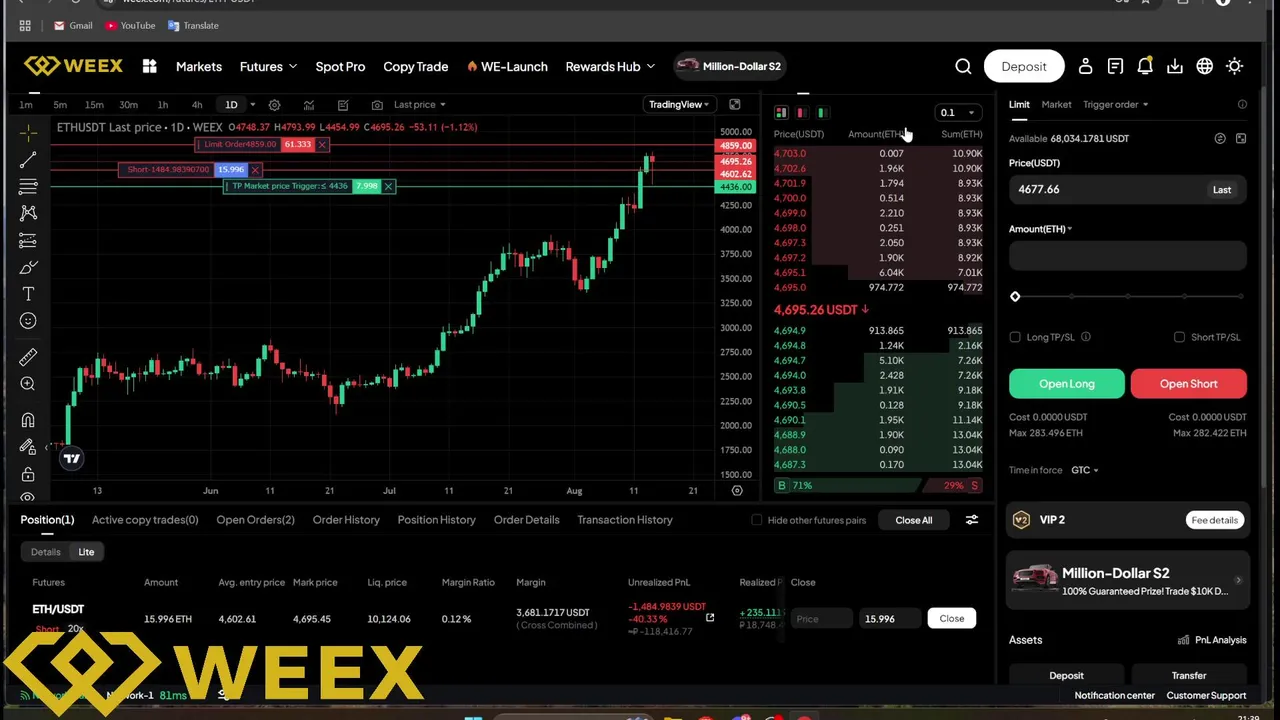Open the Position History tab
Image resolution: width=1280 pixels, height=720 pixels.
click(436, 520)
